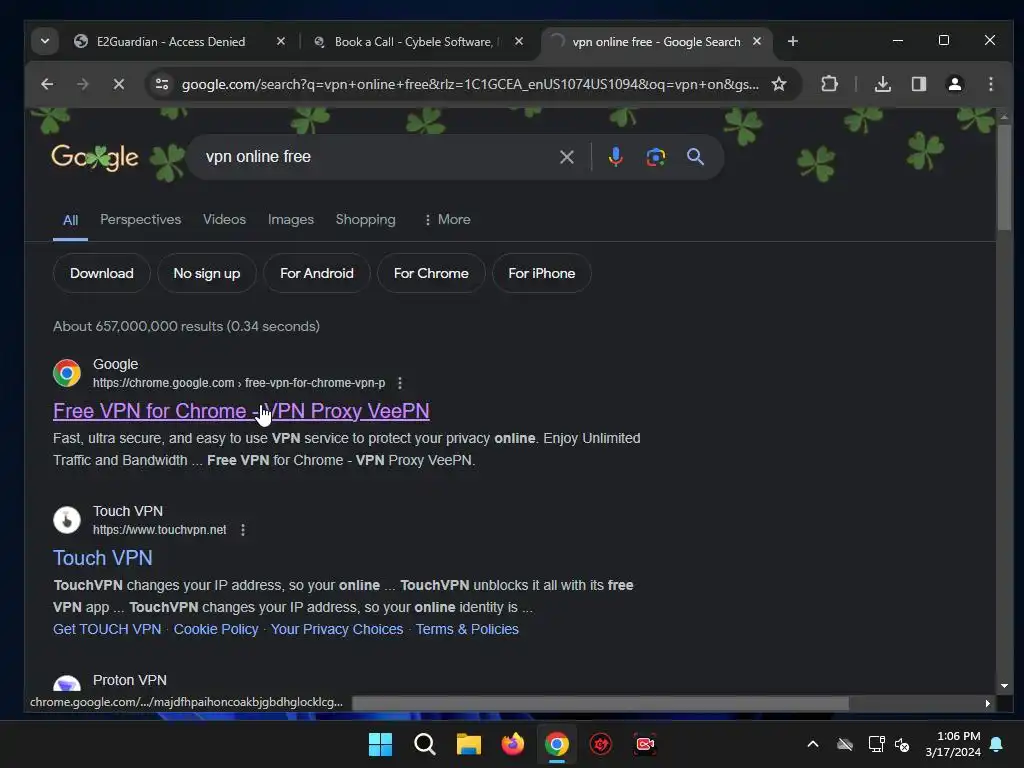This screenshot has width=1024, height=768.
Task: Open the screen recorder app in taskbar
Action: pos(645,744)
